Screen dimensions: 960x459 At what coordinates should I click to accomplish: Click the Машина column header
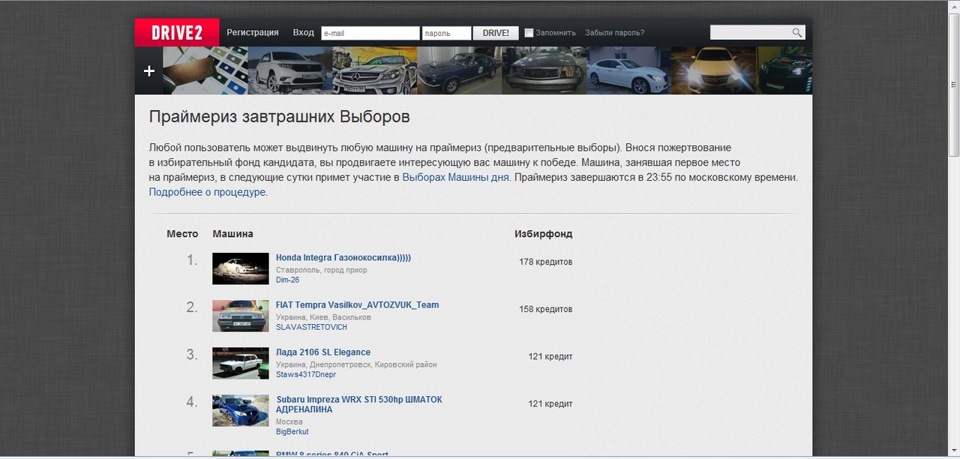point(233,234)
